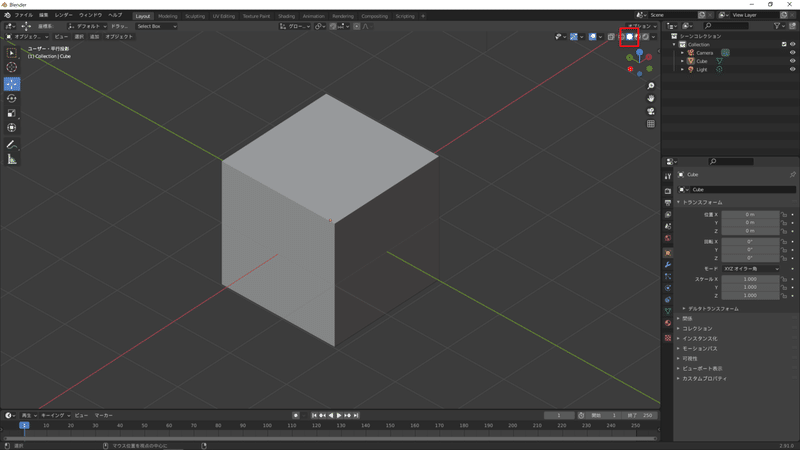Open the Scene properties tab
Screen dimensions: 800x450
click(668, 226)
